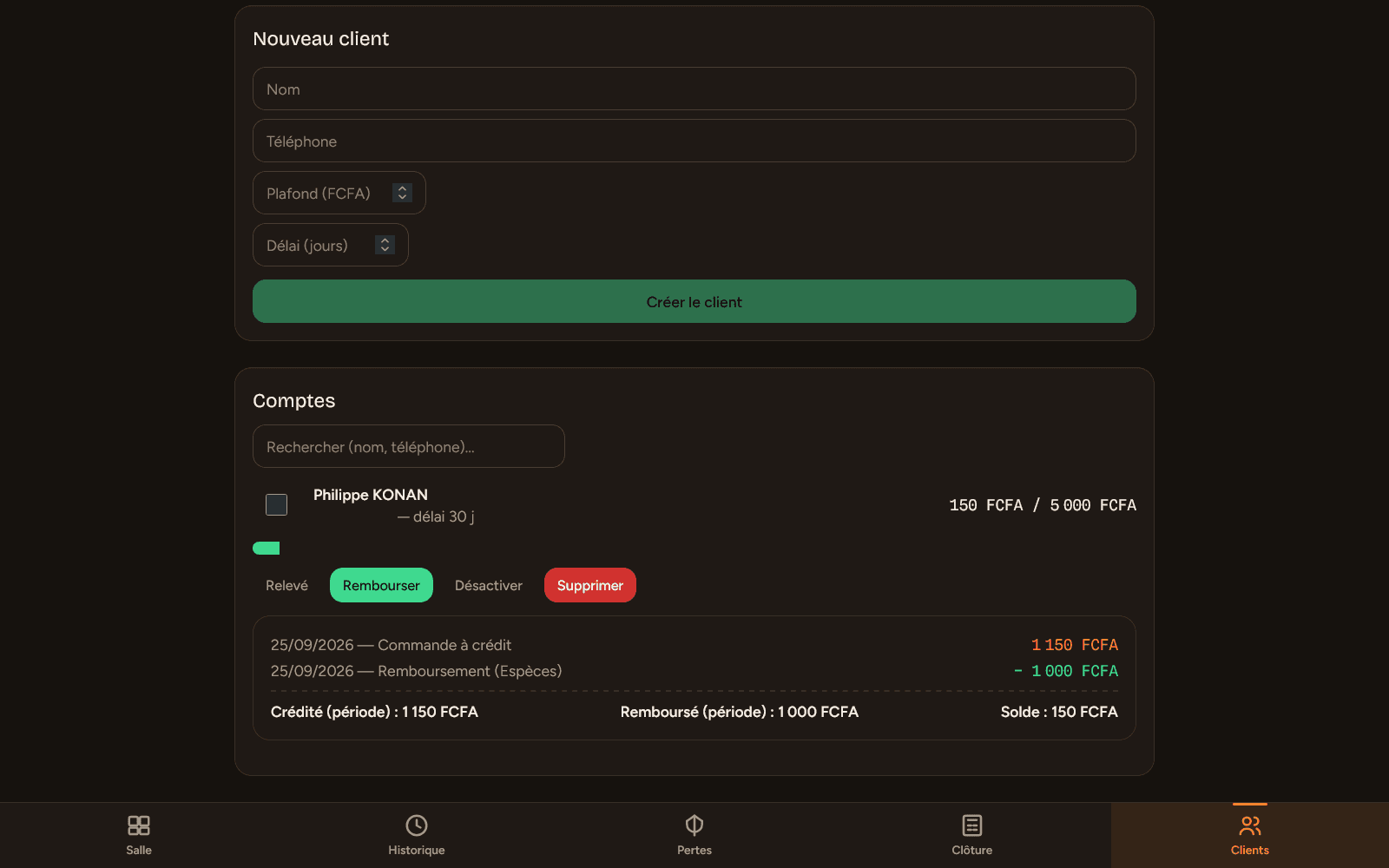Focus the Téléphone input field

[x=694, y=141]
